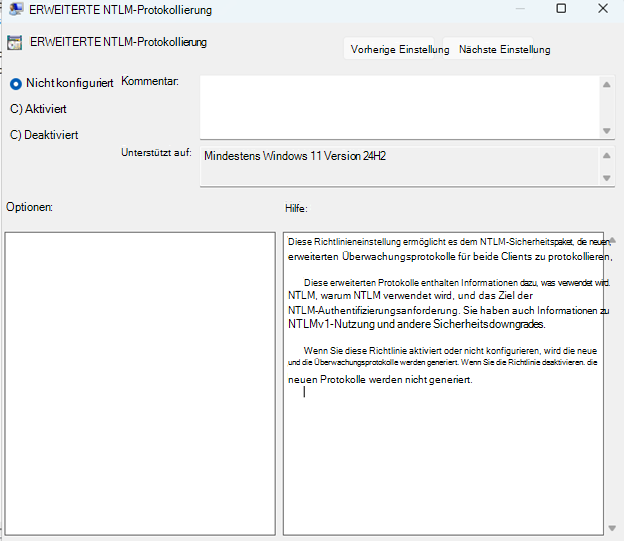The image size is (624, 541).
Task: Click the policy setting icon beside the heading
Action: 15,43
